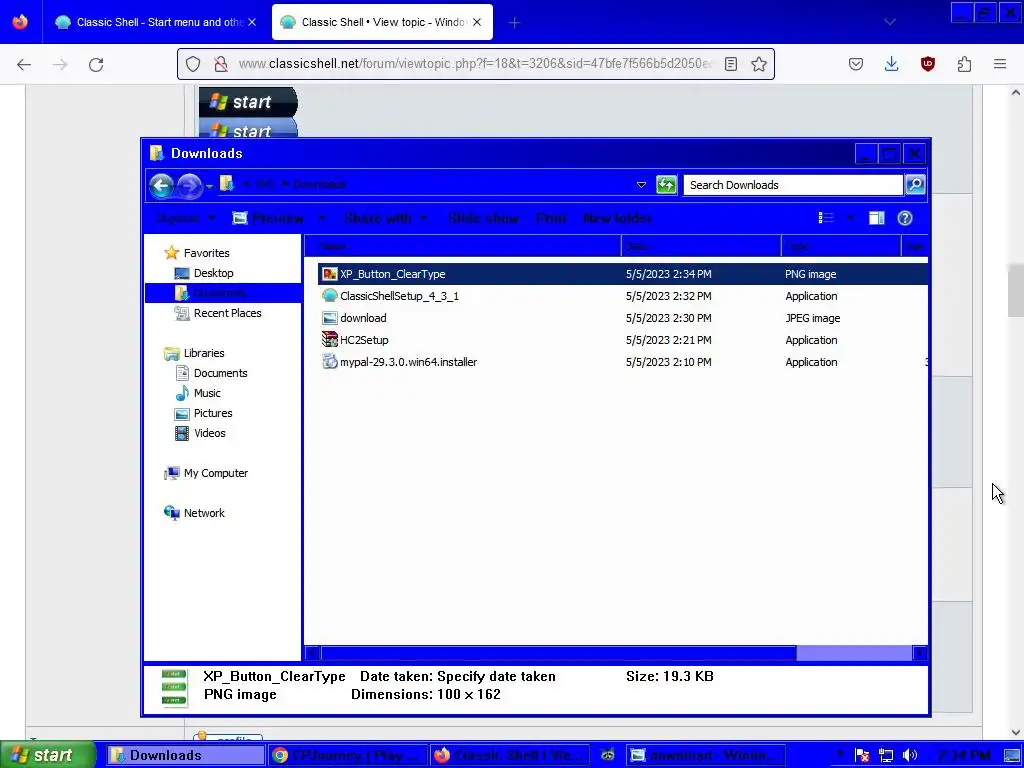Click the Forward arrow in Downloads Explorer
1024x768 pixels.
189,185
